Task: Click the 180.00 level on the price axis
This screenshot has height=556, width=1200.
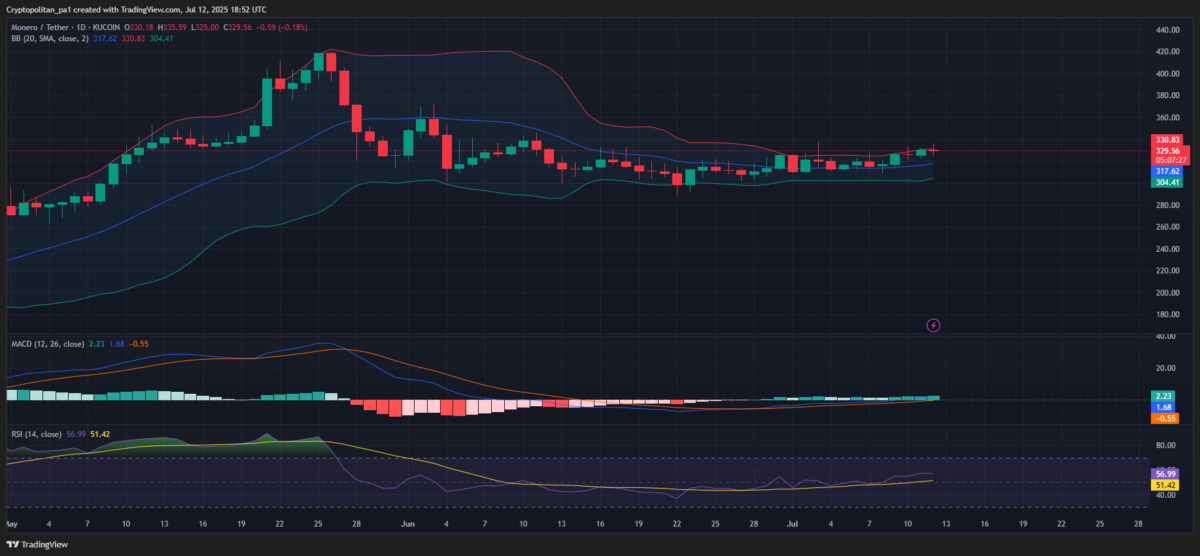Action: click(1168, 315)
